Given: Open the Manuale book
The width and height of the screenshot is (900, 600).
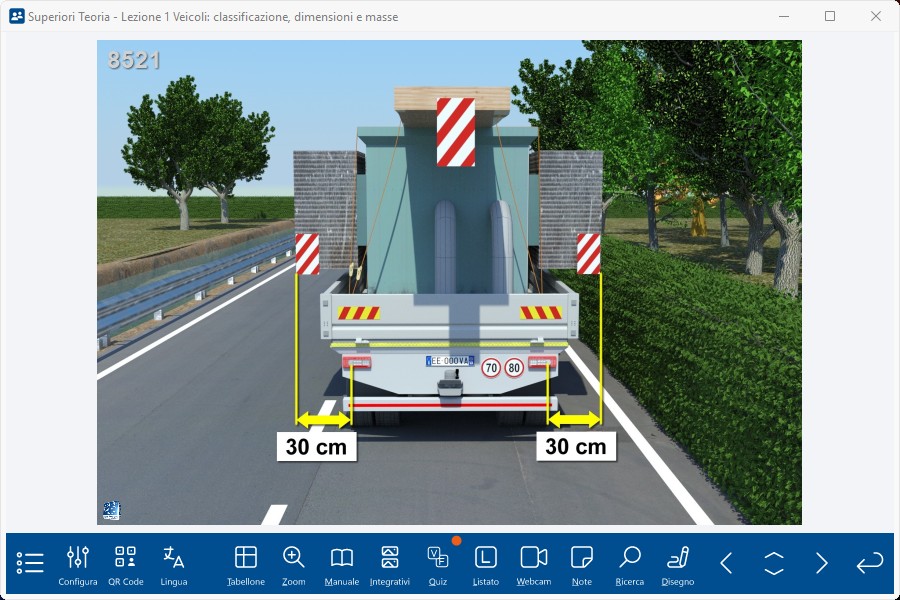Looking at the screenshot, I should (x=342, y=565).
